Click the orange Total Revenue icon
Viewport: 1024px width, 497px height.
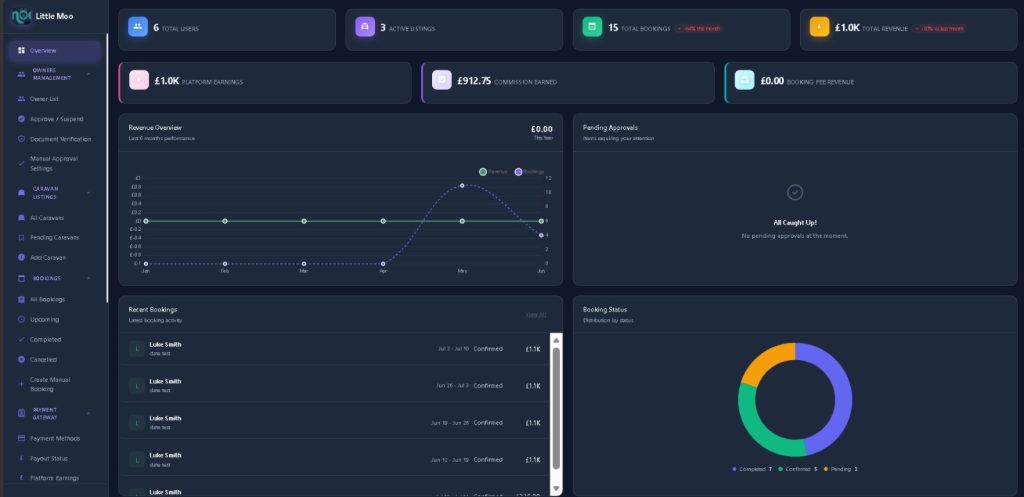[820, 27]
